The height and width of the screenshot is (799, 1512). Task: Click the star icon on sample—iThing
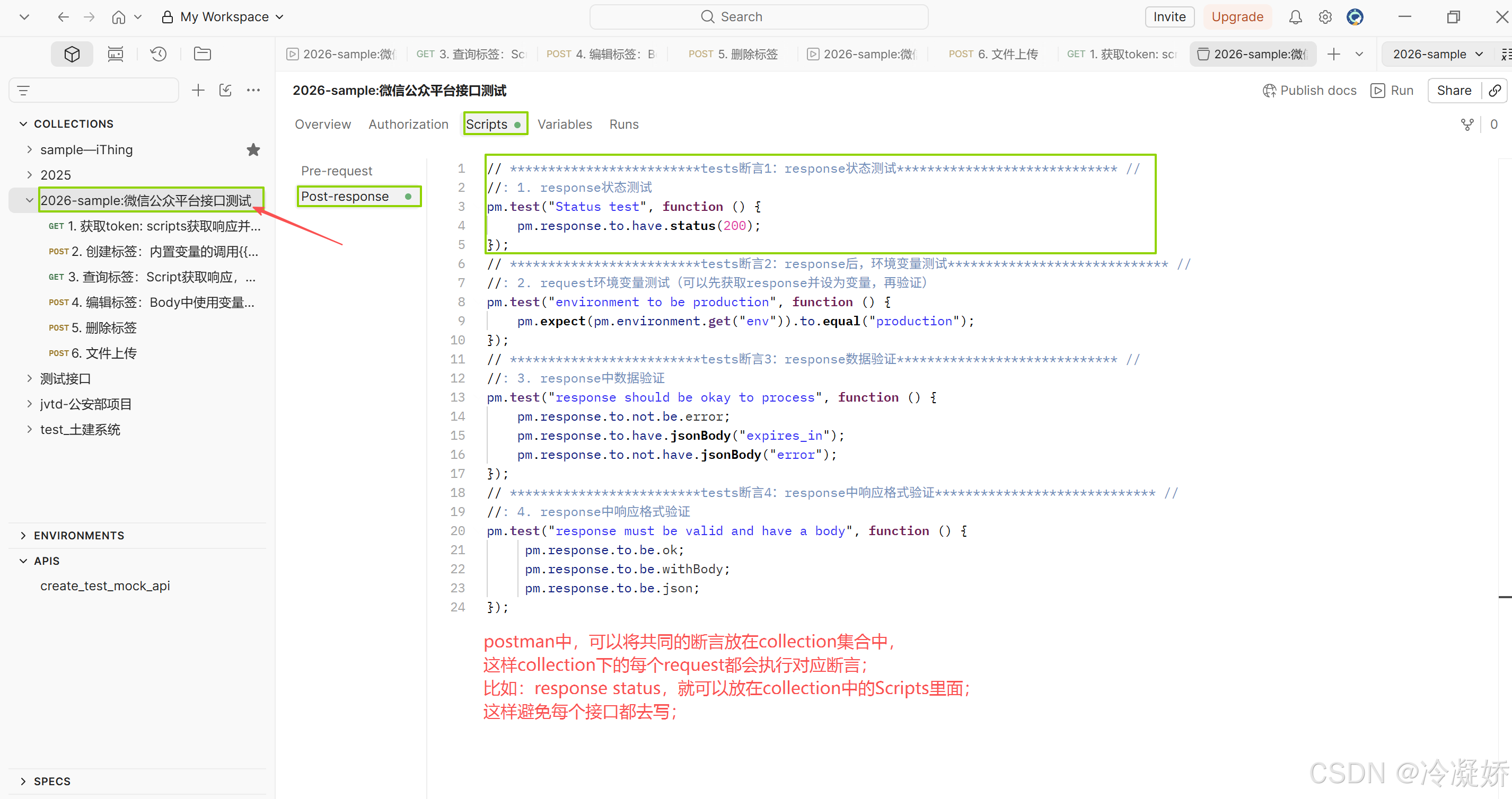[x=253, y=149]
